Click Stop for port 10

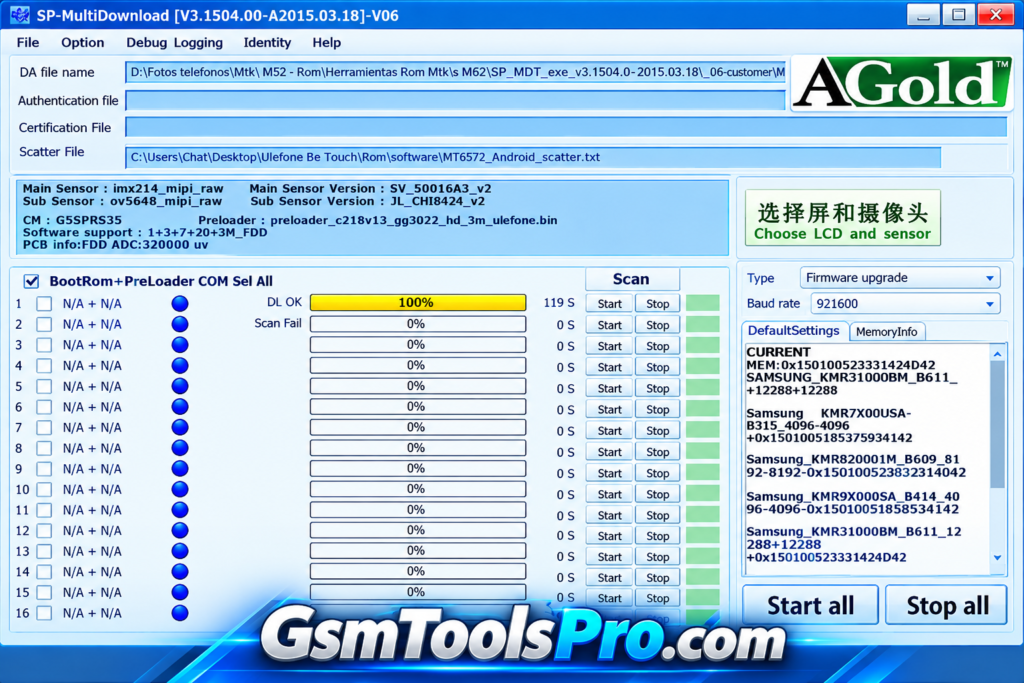point(658,494)
